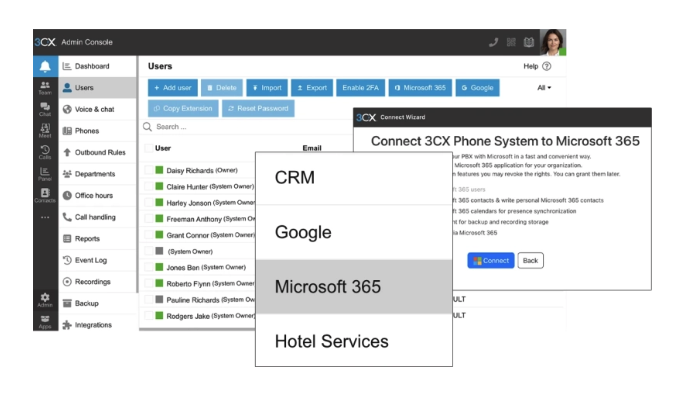Click the Add user button

click(x=172, y=88)
